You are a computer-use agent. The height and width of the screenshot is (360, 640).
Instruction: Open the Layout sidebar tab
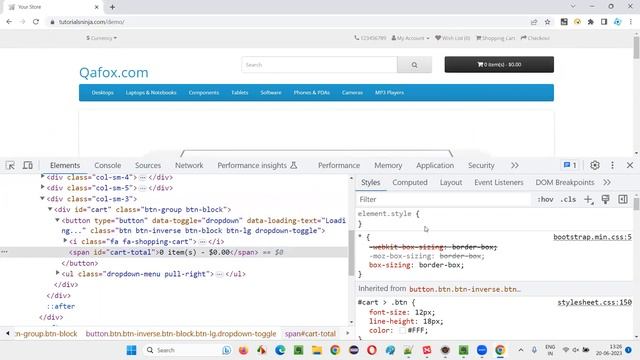(x=451, y=182)
